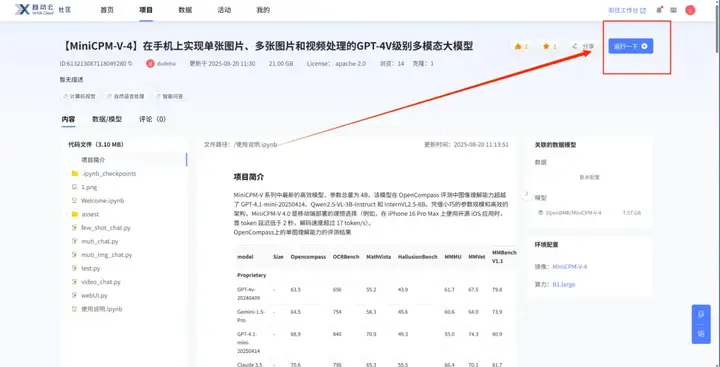Go to 活动 in the top navigation
Image resolution: width=720 pixels, height=367 pixels.
224,10
